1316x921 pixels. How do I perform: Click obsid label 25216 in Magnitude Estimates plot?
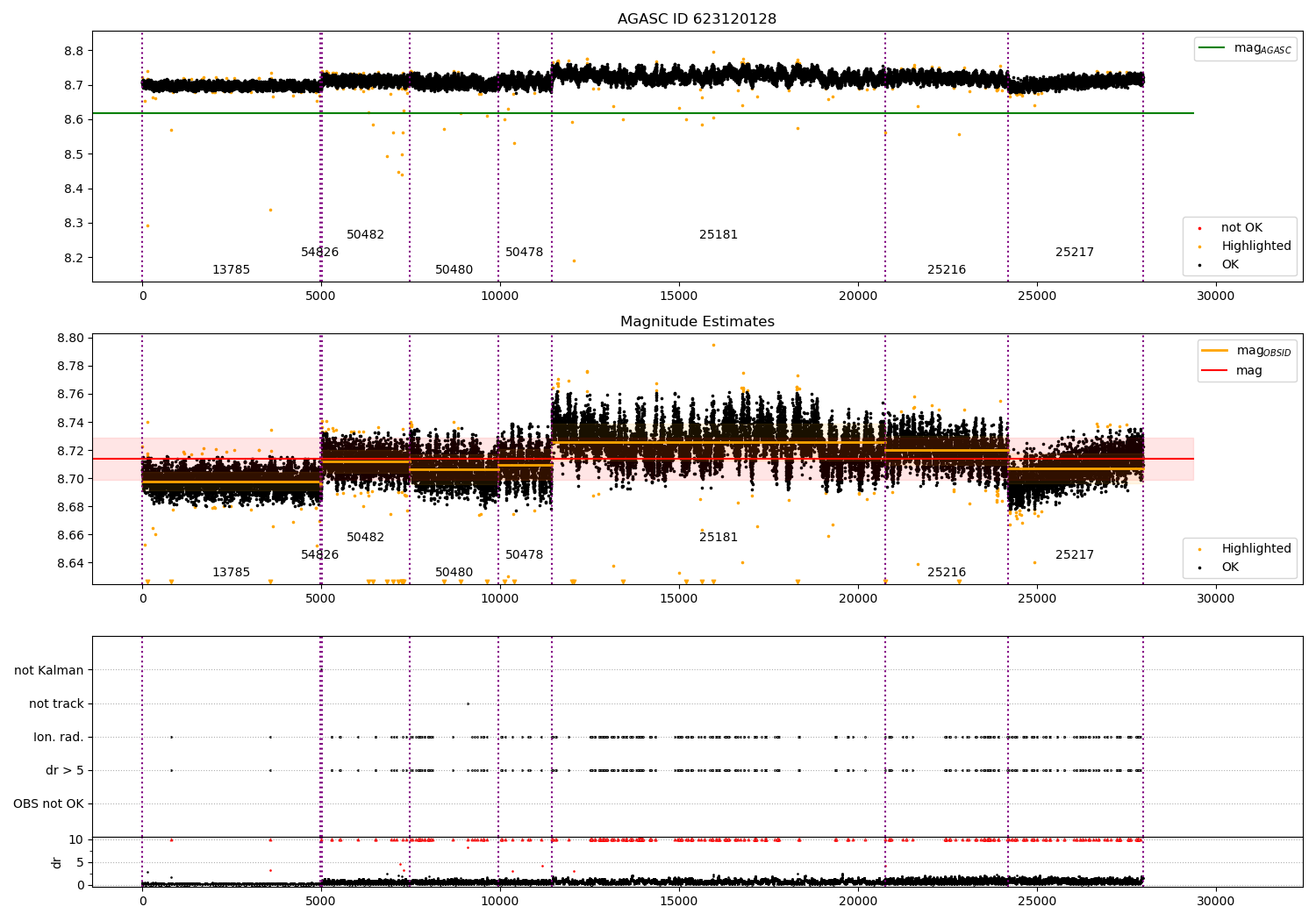(x=947, y=573)
